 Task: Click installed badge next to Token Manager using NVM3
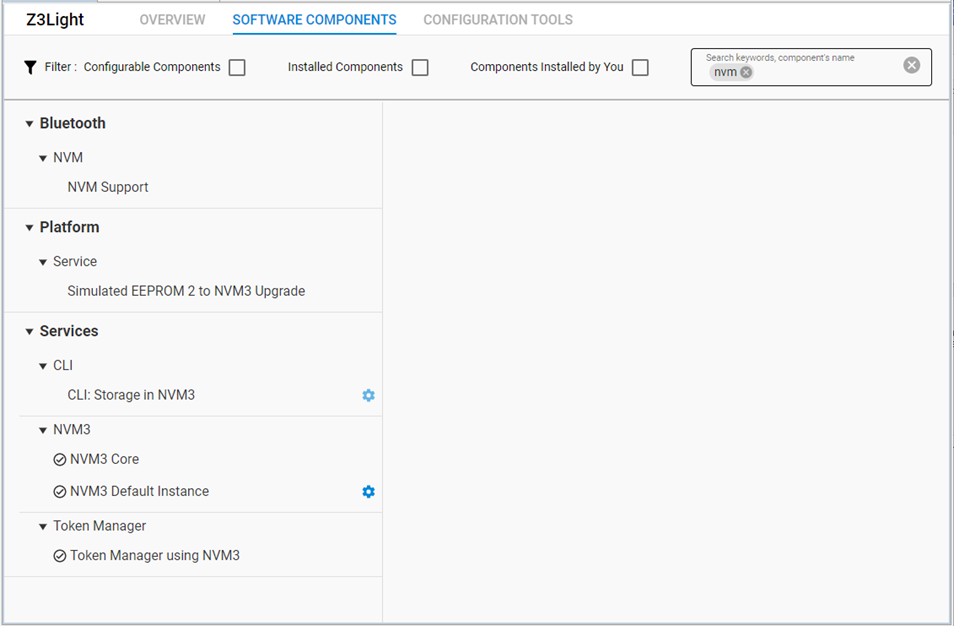click(x=59, y=555)
